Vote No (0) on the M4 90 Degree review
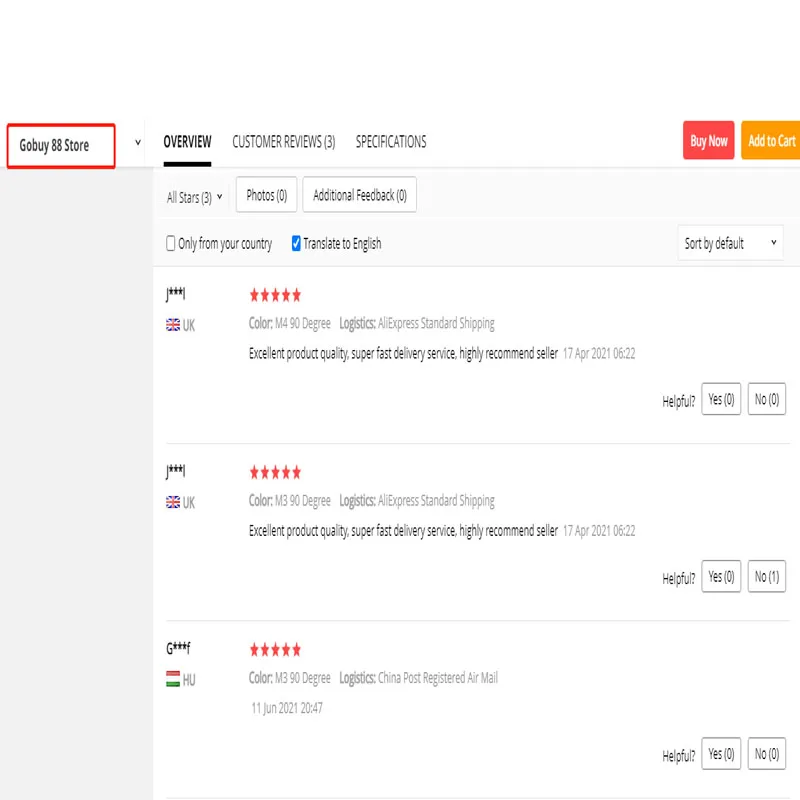This screenshot has height=800, width=800. pos(766,399)
